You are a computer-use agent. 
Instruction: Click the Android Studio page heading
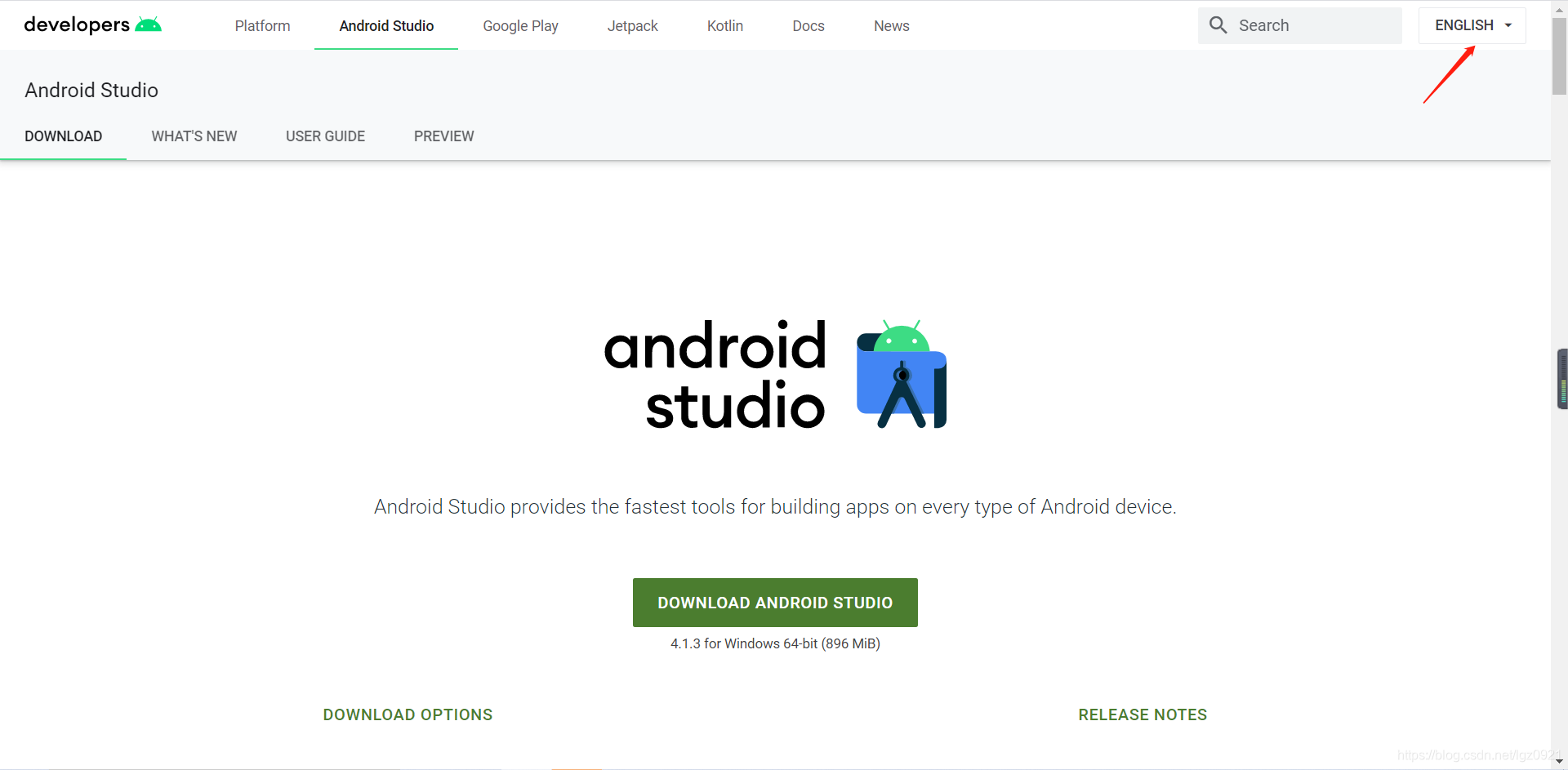(91, 90)
